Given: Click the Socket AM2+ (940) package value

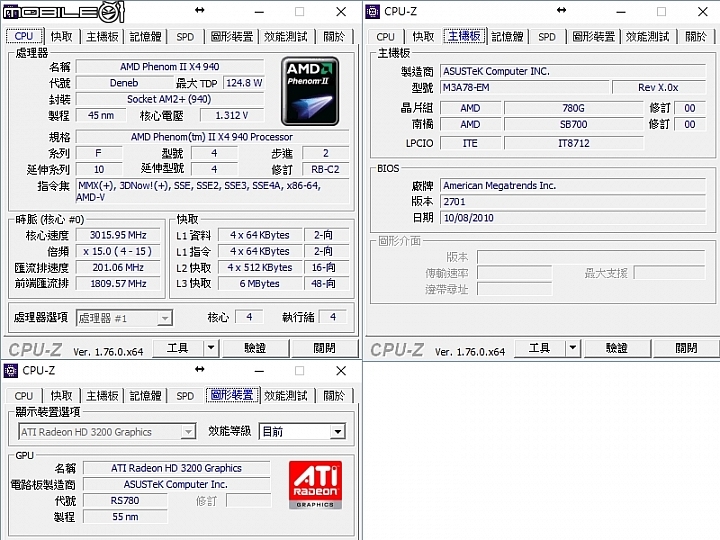Looking at the screenshot, I should (170, 99).
